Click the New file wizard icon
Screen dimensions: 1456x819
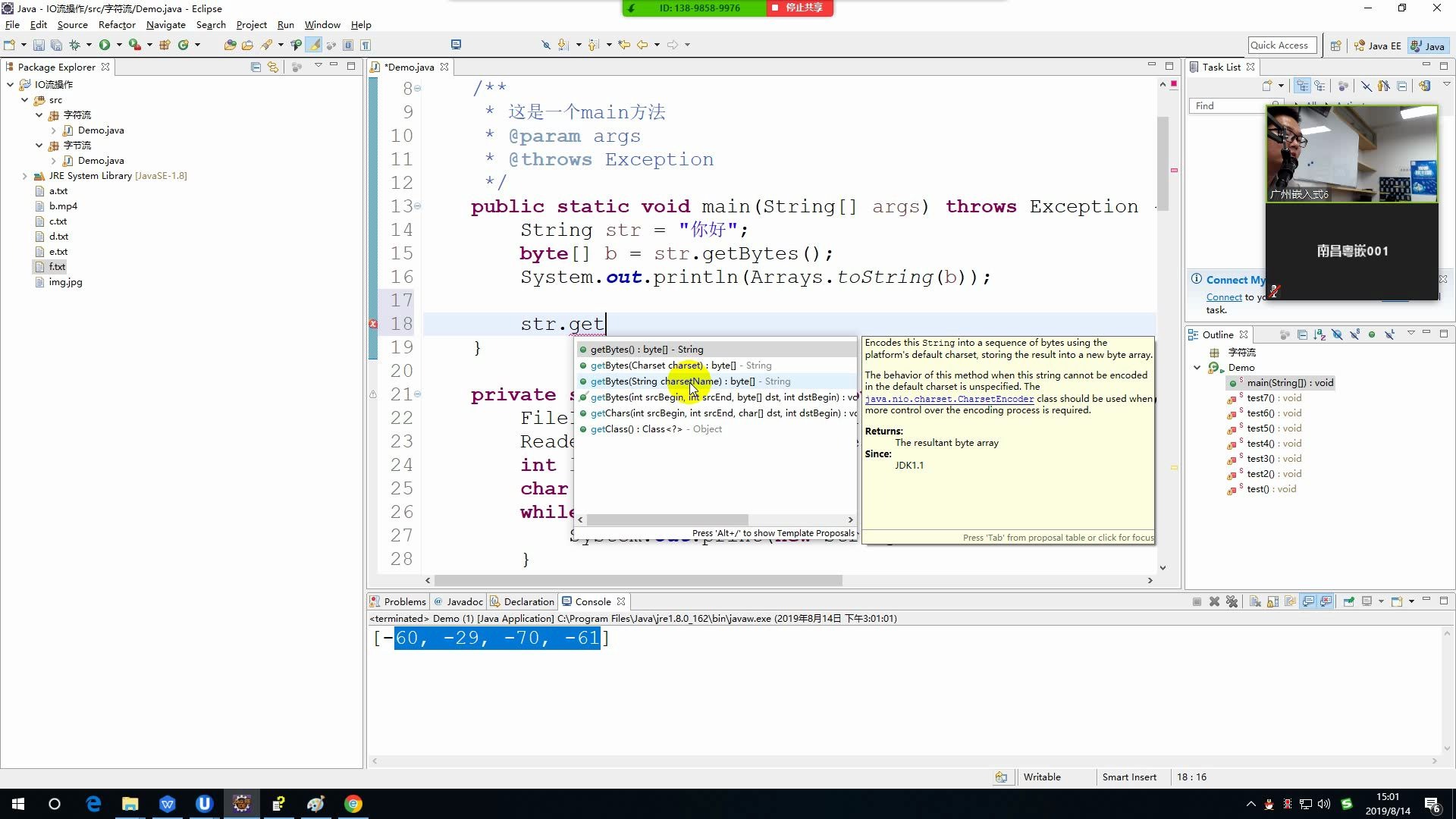click(x=10, y=45)
